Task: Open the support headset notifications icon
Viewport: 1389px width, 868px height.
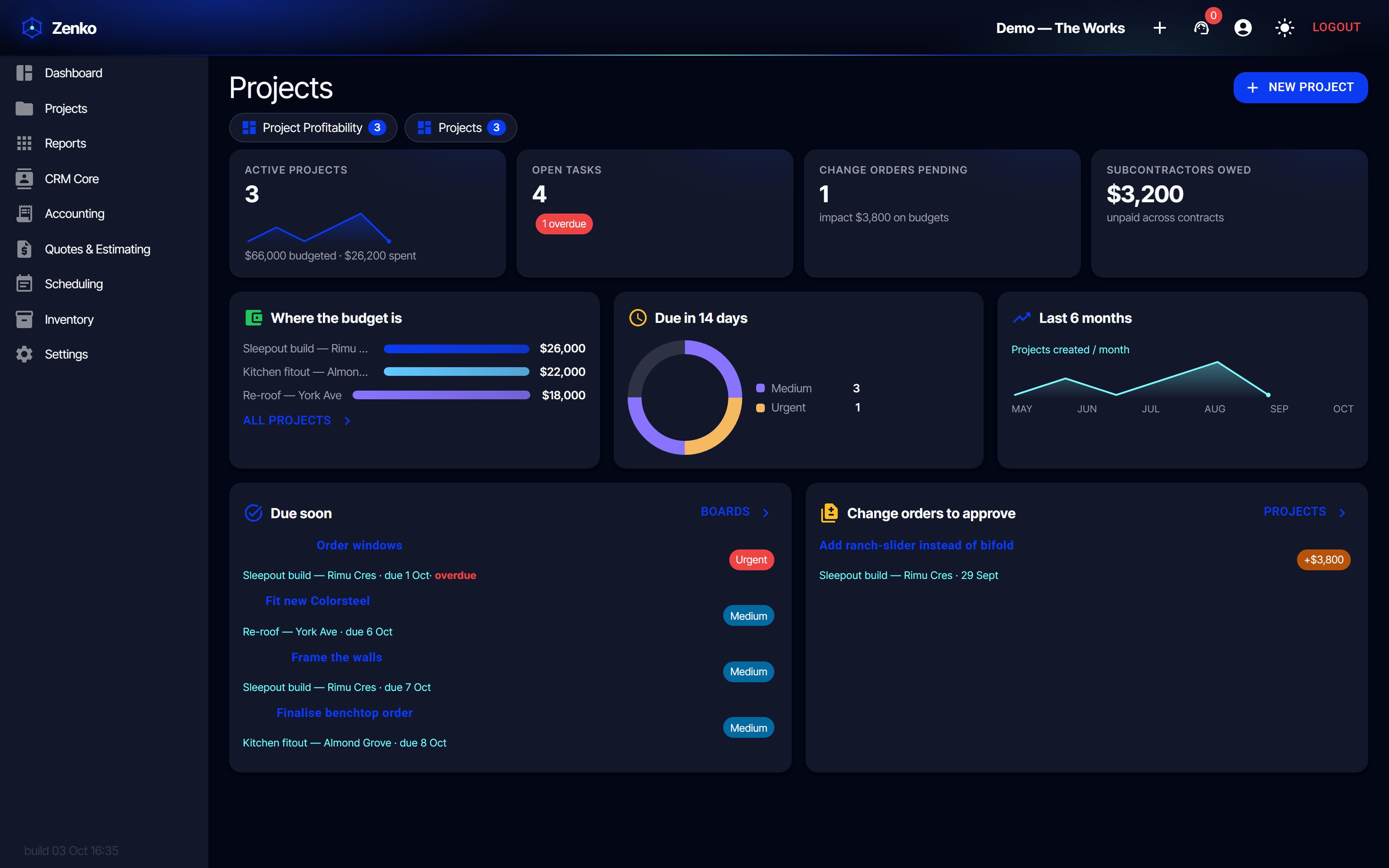Action: click(x=1201, y=27)
